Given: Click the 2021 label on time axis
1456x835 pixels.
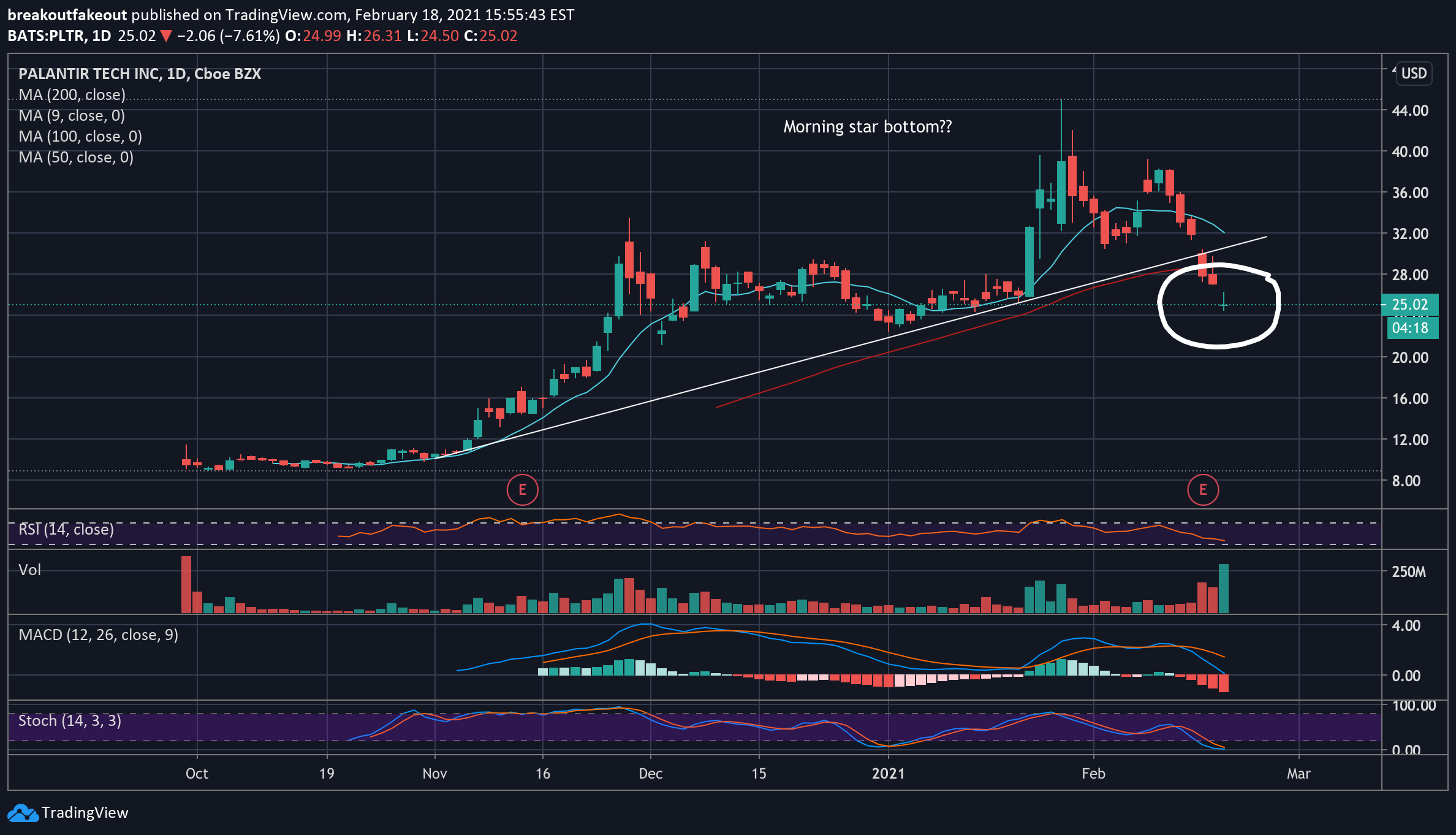Looking at the screenshot, I should pyautogui.click(x=888, y=774).
